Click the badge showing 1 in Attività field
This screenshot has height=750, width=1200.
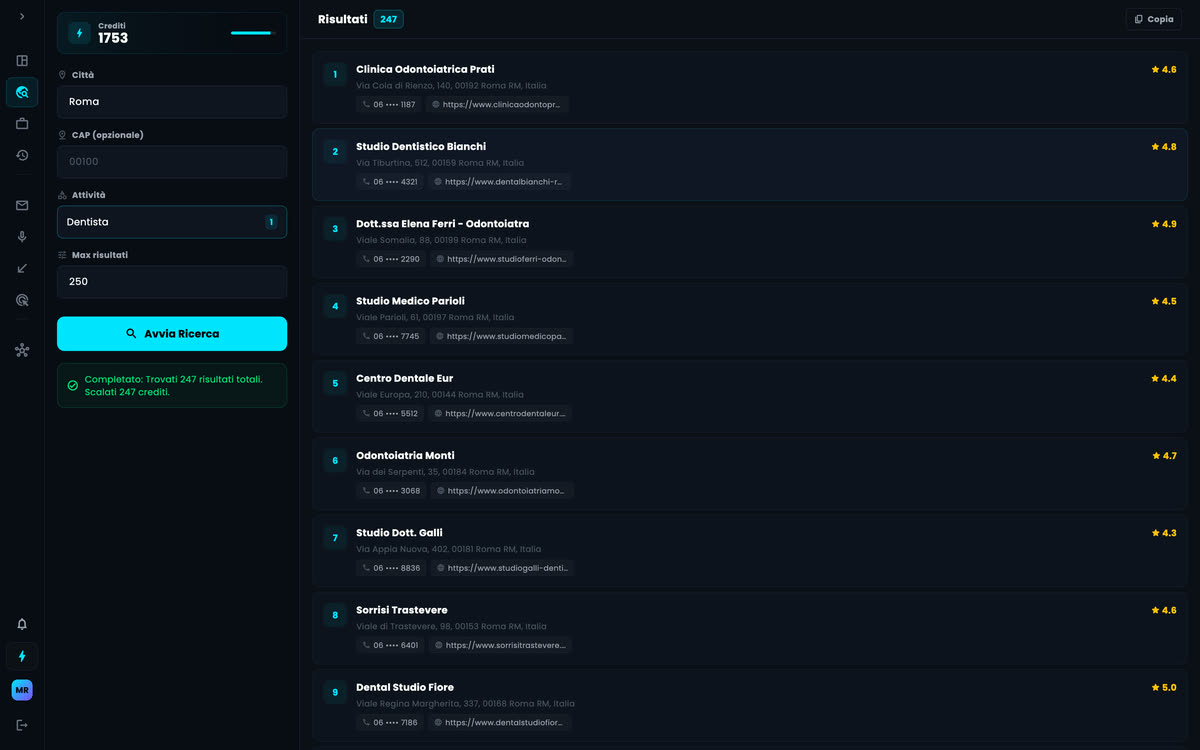click(x=271, y=222)
